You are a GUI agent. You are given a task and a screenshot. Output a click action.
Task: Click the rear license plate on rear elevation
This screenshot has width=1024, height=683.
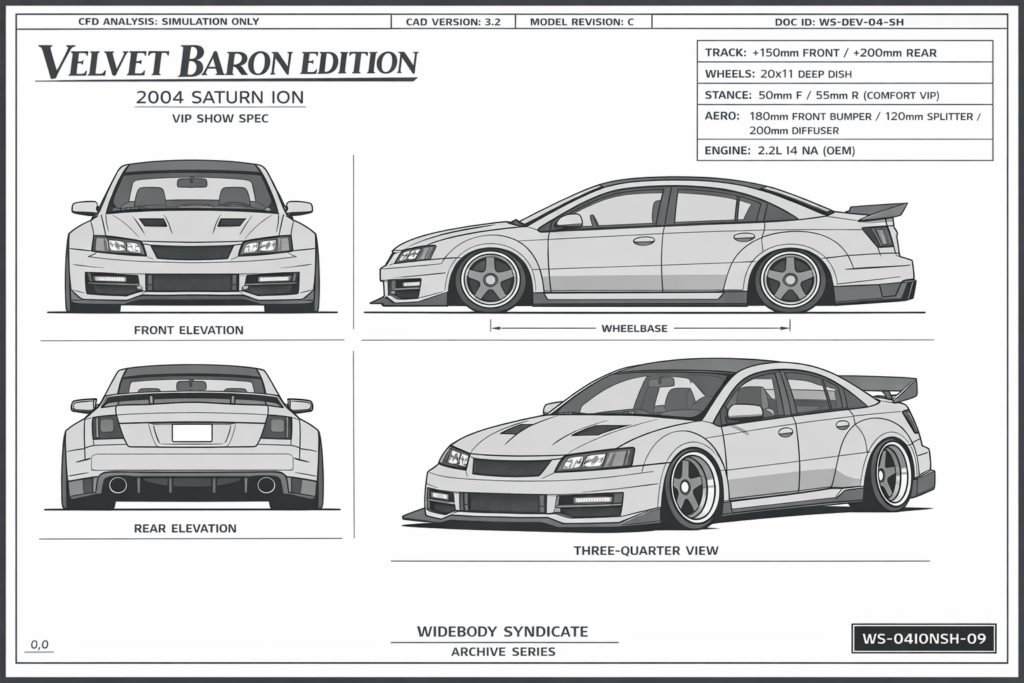coord(192,432)
